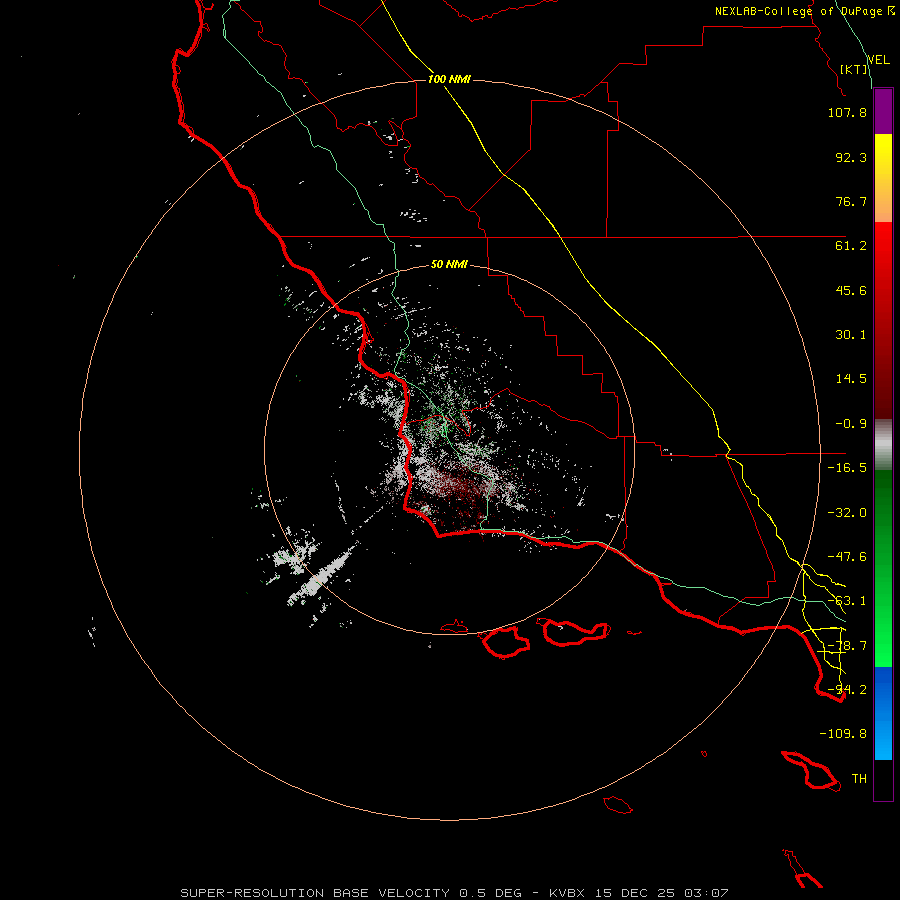Pick the red segment of velocity color bar
The width and height of the screenshot is (900, 900).
click(x=883, y=320)
